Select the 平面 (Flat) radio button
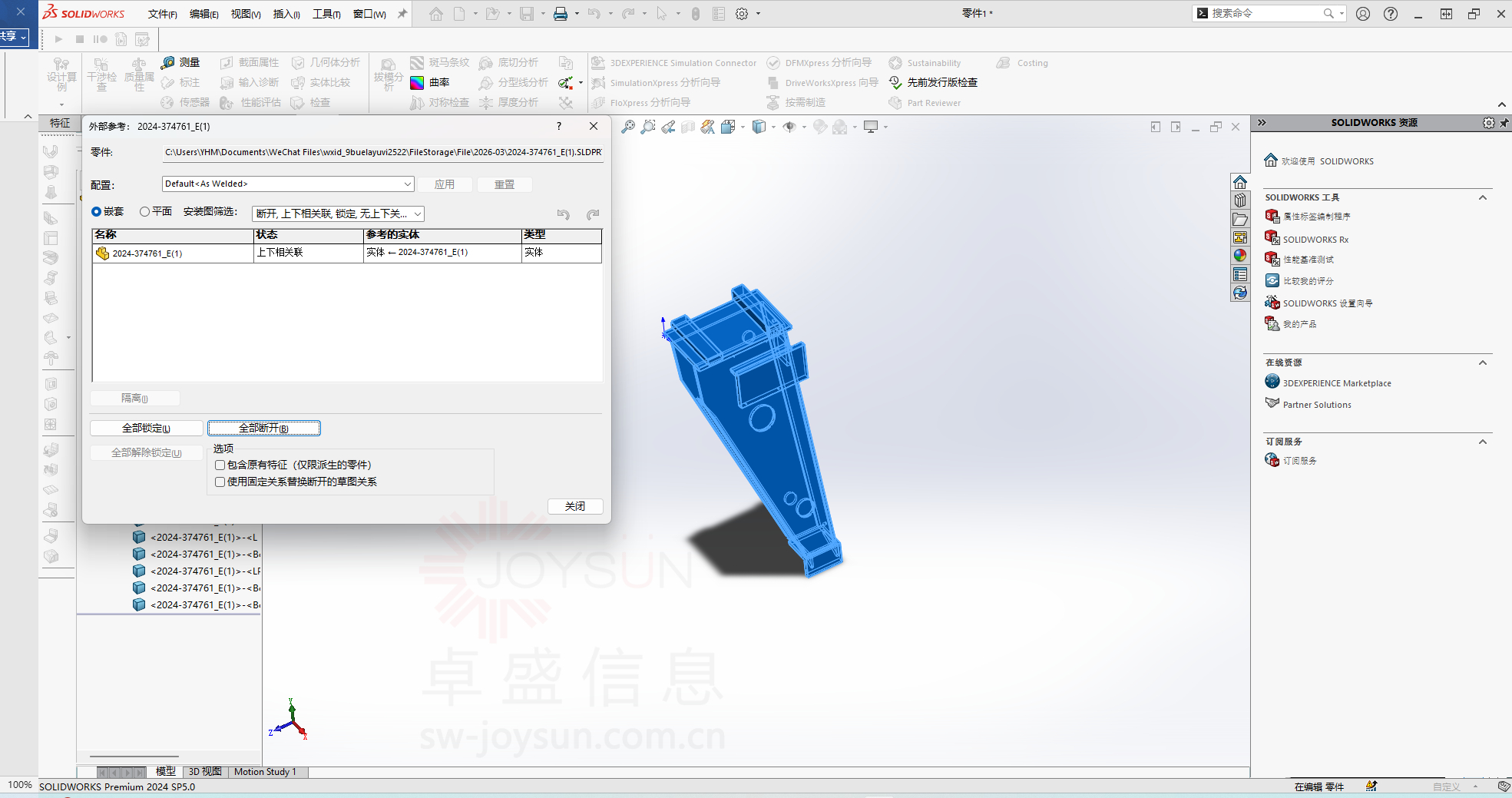This screenshot has height=798, width=1512. 144,212
